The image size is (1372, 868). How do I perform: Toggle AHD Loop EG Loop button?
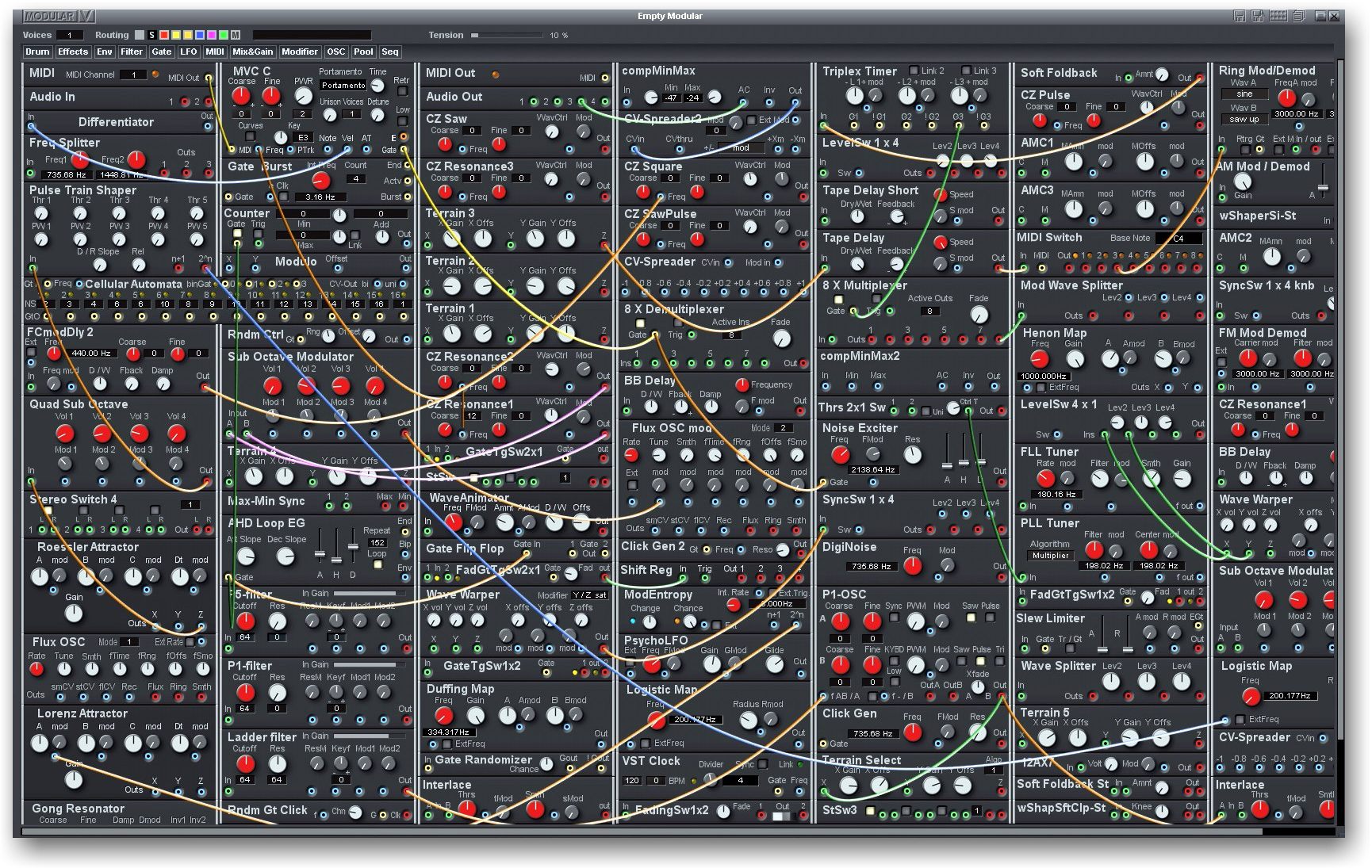pyautogui.click(x=378, y=564)
